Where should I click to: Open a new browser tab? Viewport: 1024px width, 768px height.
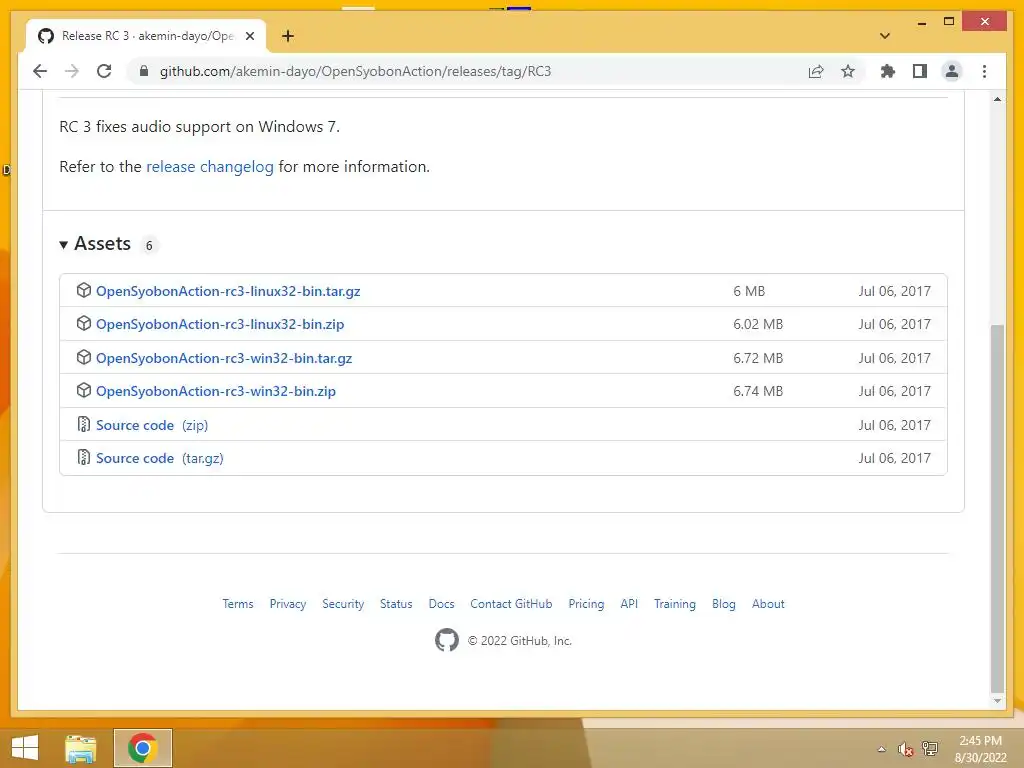click(x=288, y=36)
